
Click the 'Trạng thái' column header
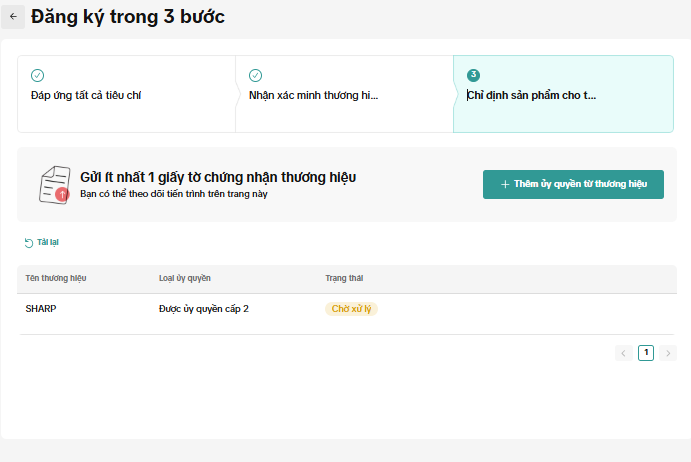(345, 278)
